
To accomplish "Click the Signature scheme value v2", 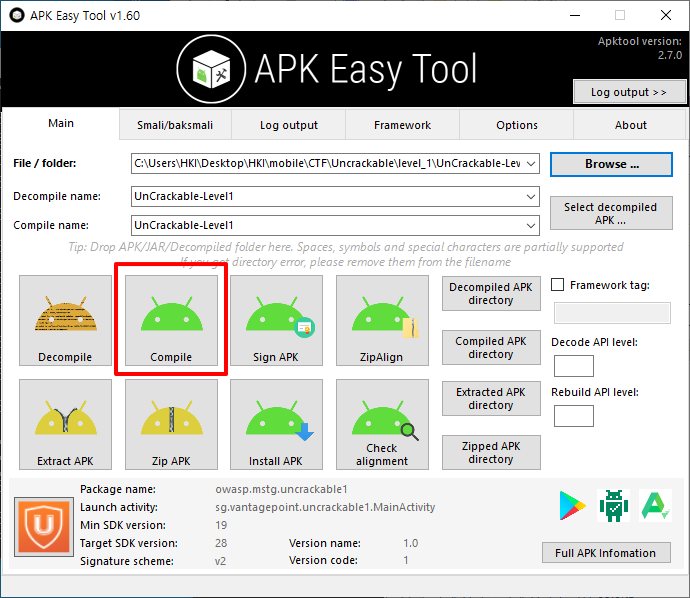I will [x=220, y=561].
